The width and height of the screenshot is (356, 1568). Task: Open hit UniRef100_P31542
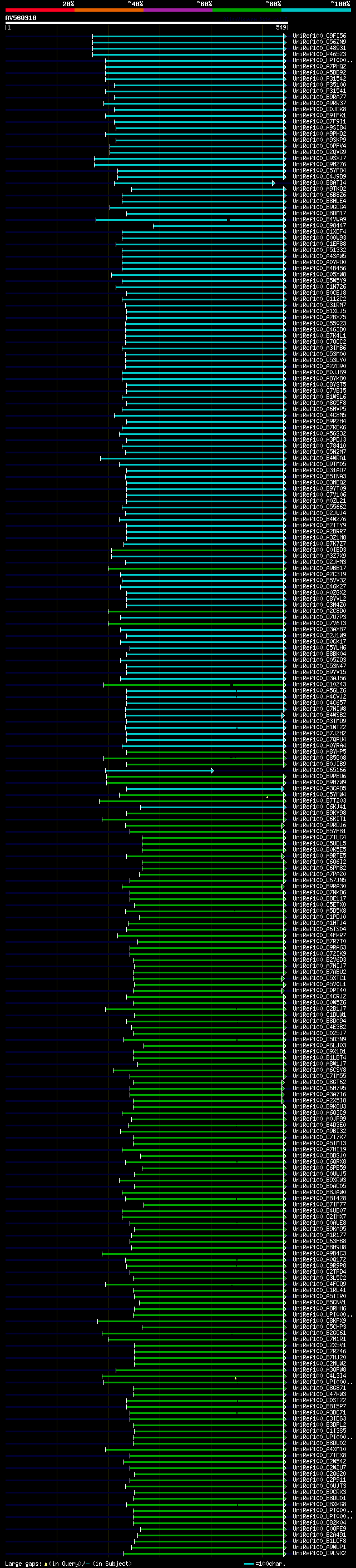[x=319, y=78]
